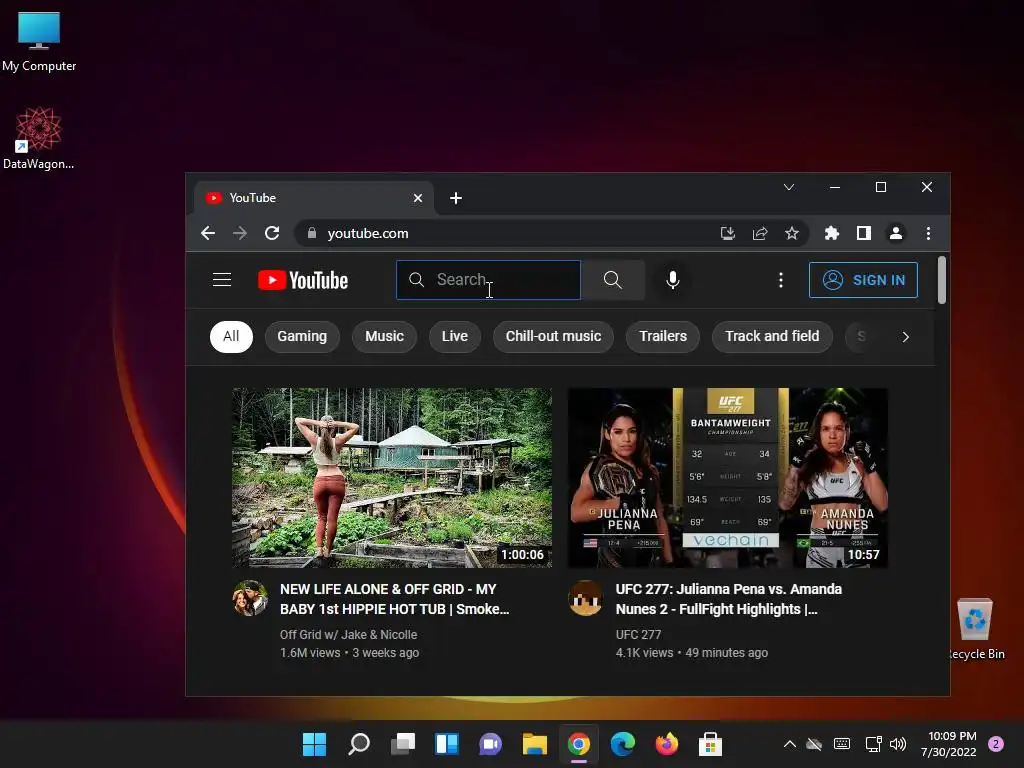Bookmark this tab with star icon
This screenshot has width=1024, height=768.
pos(792,233)
